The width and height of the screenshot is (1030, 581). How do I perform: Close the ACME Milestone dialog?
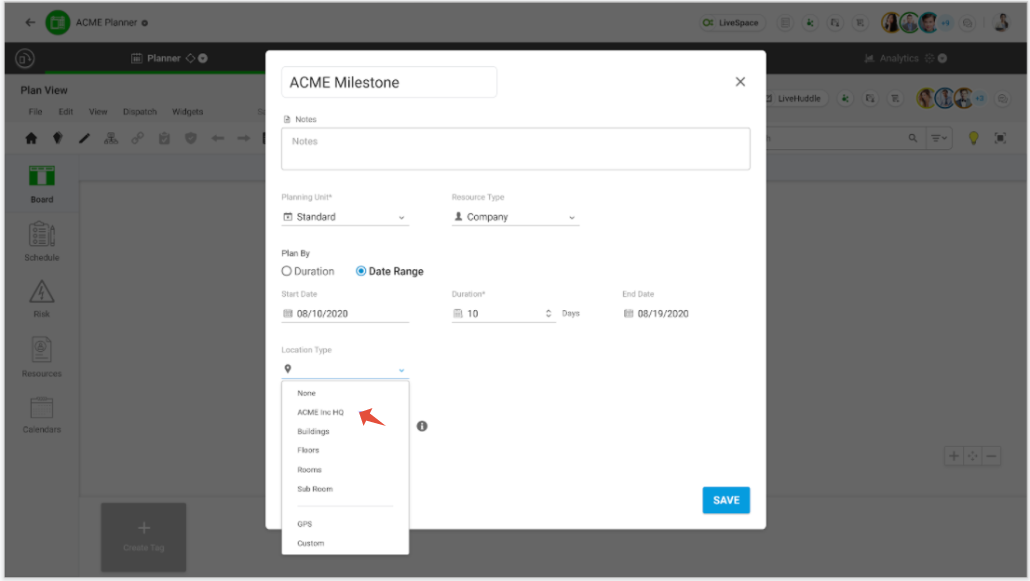click(x=740, y=81)
